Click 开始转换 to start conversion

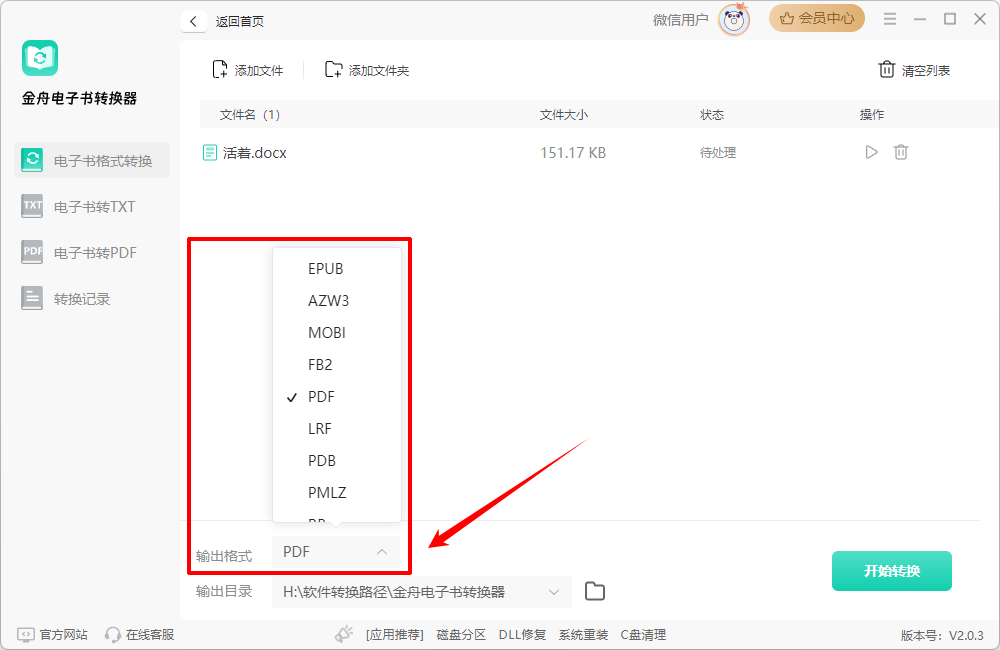click(892, 571)
